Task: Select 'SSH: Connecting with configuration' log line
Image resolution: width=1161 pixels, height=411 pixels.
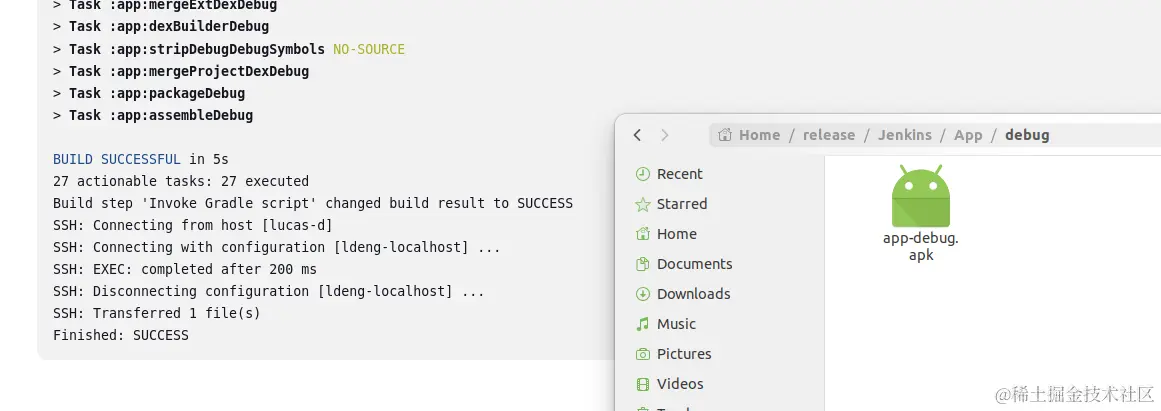Action: [277, 247]
